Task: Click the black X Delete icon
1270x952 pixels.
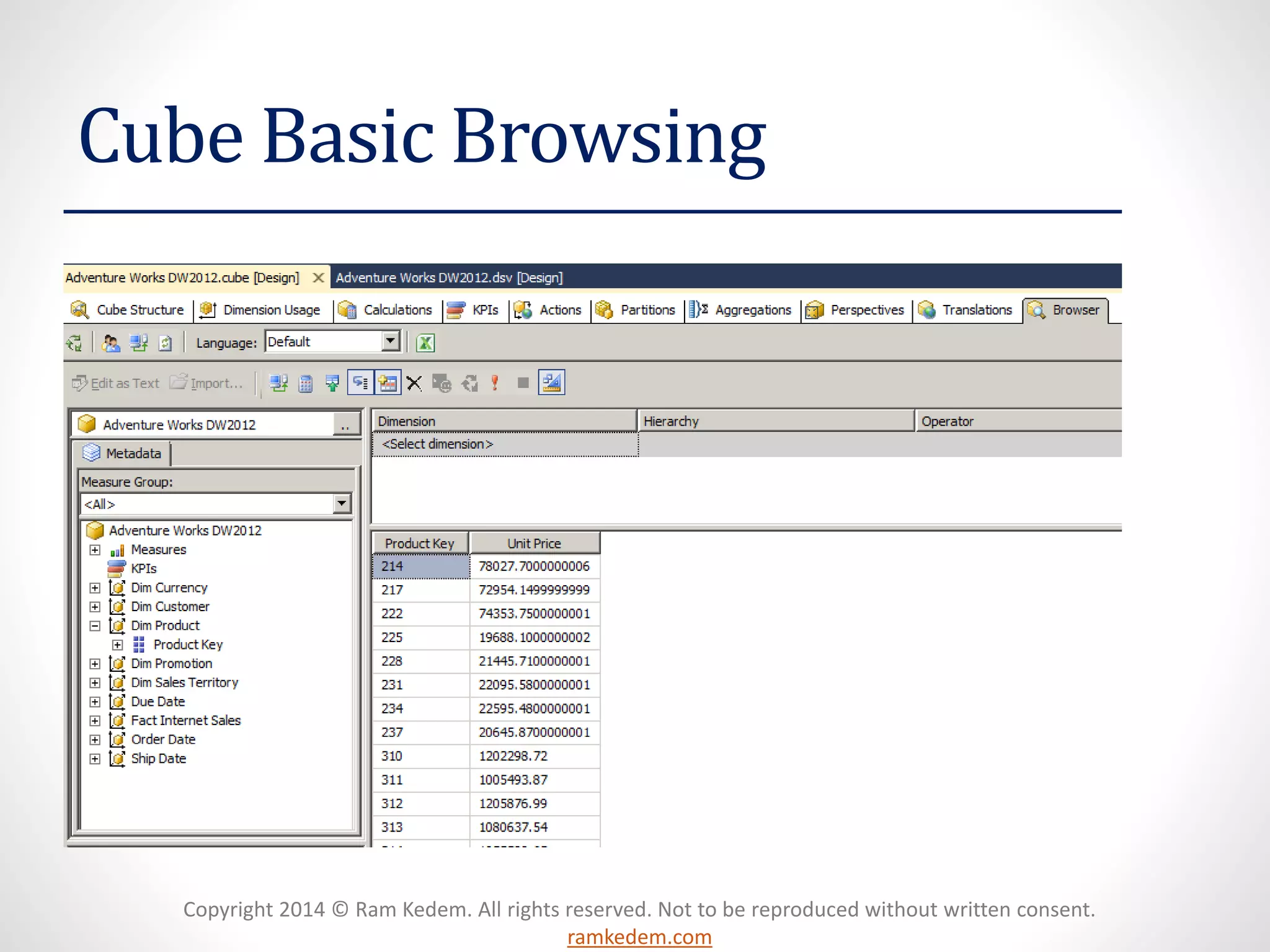Action: (x=414, y=383)
